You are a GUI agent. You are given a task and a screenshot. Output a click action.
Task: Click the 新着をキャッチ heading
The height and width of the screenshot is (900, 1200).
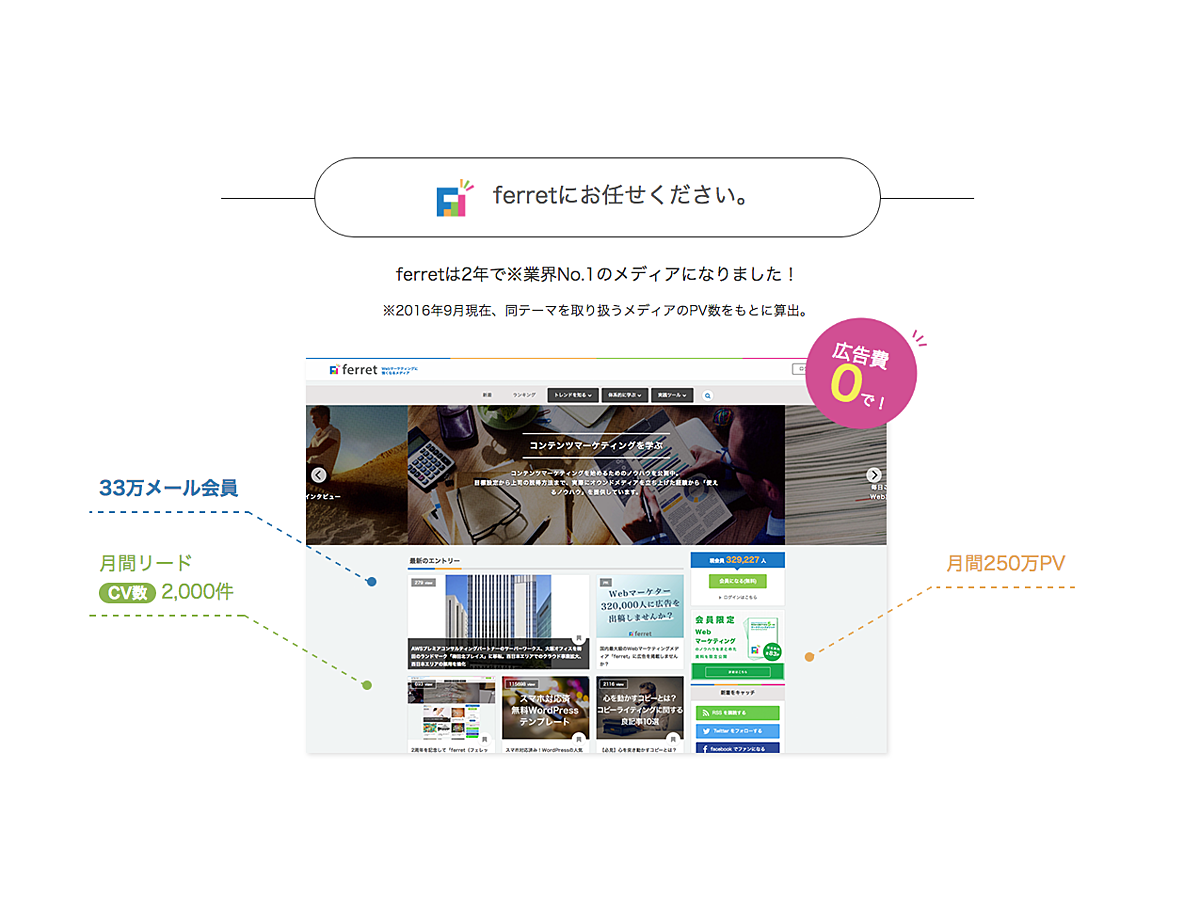(x=737, y=692)
